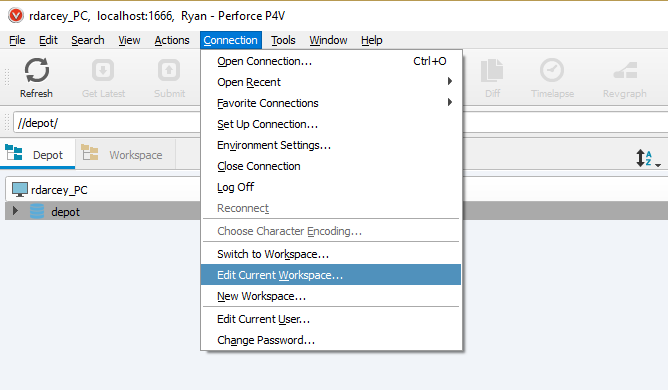Choose Change Password... menu entry
Viewport: 668px width, 391px height.
(331, 340)
